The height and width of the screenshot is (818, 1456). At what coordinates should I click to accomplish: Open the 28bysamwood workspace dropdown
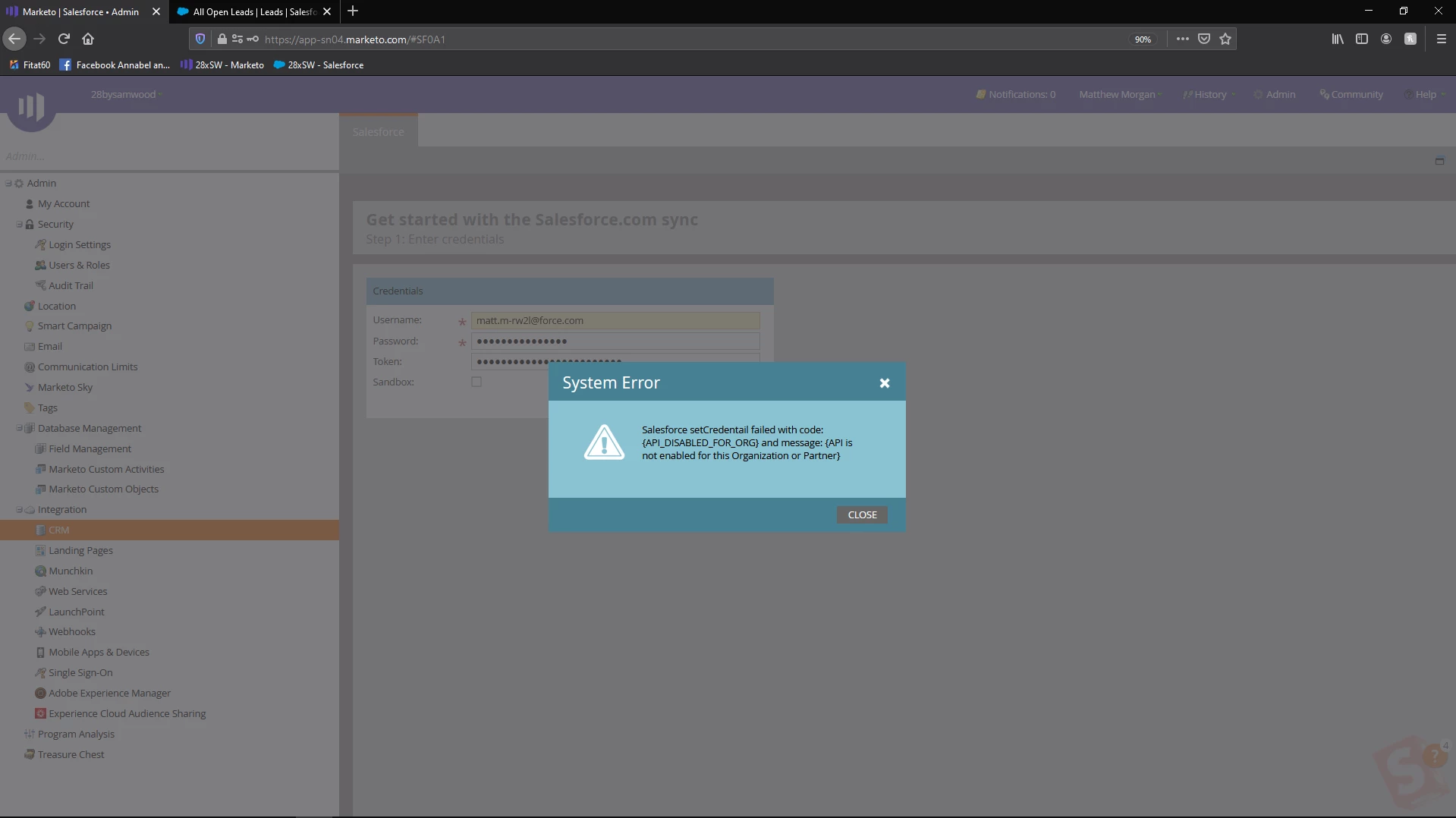click(126, 94)
